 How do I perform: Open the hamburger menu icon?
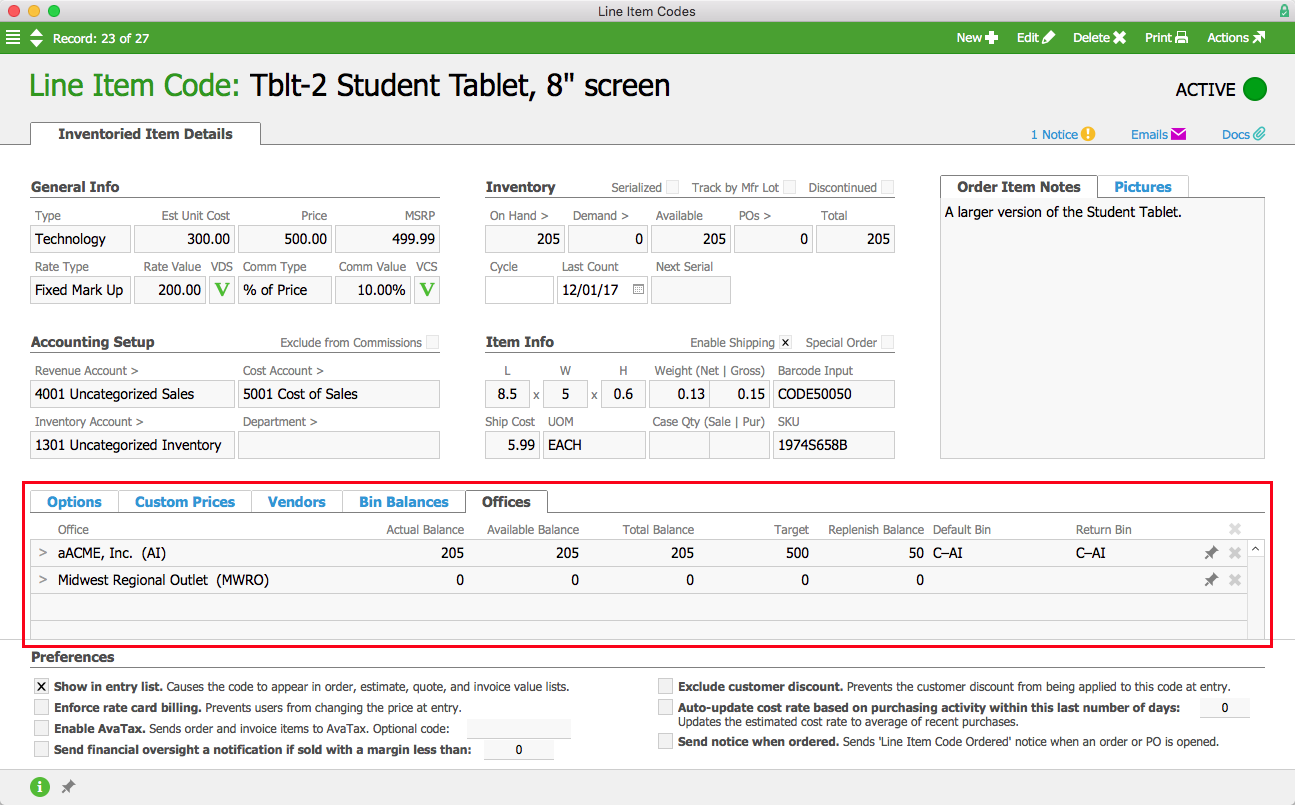(13, 38)
